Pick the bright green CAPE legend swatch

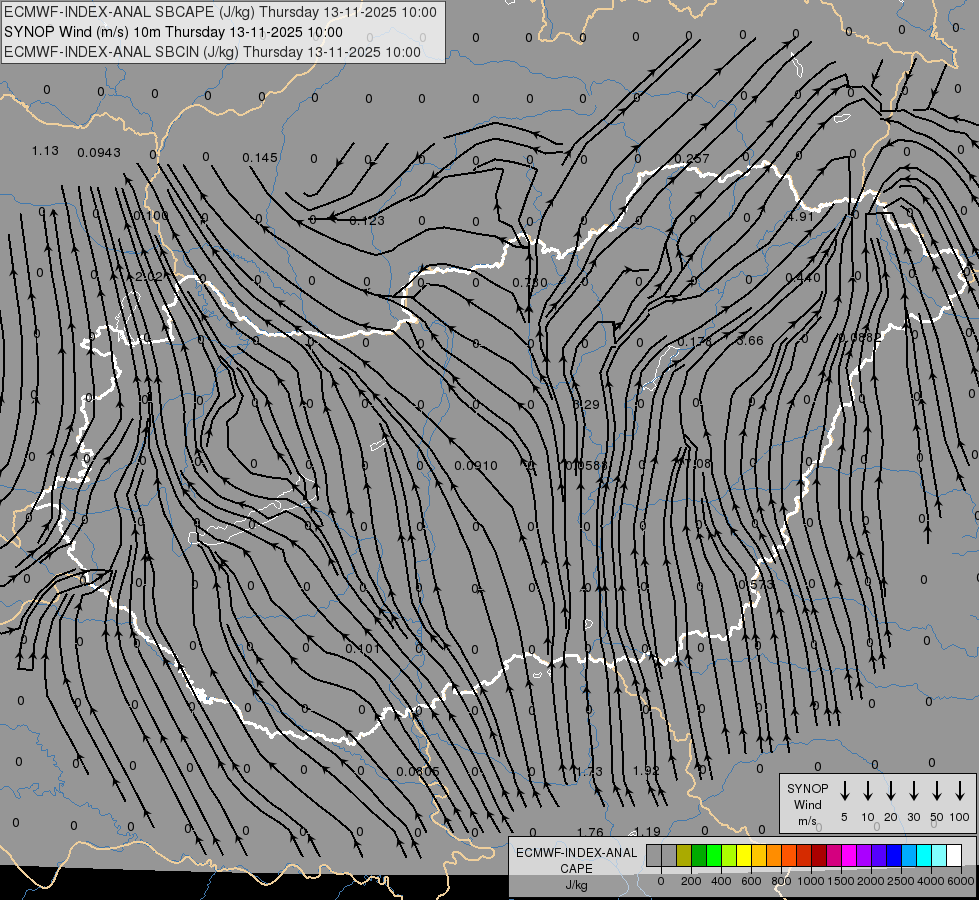[714, 855]
